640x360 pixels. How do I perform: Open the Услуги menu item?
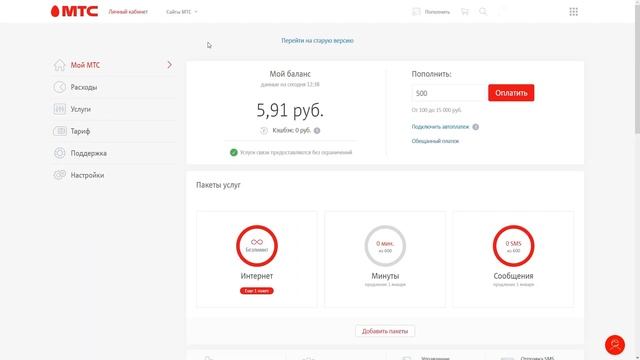(80, 109)
